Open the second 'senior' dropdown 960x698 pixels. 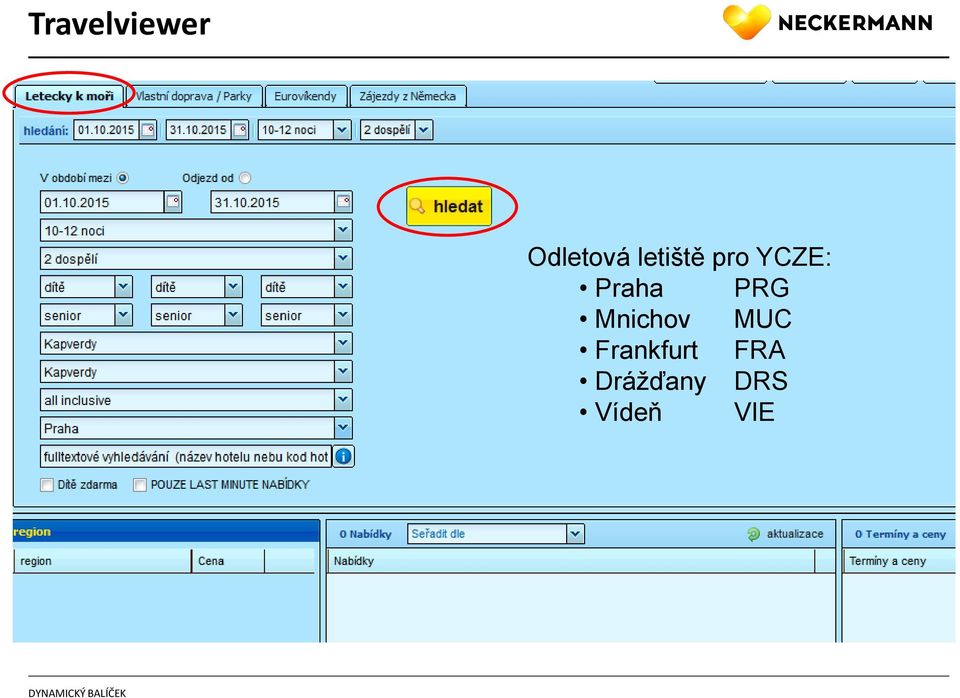click(233, 315)
